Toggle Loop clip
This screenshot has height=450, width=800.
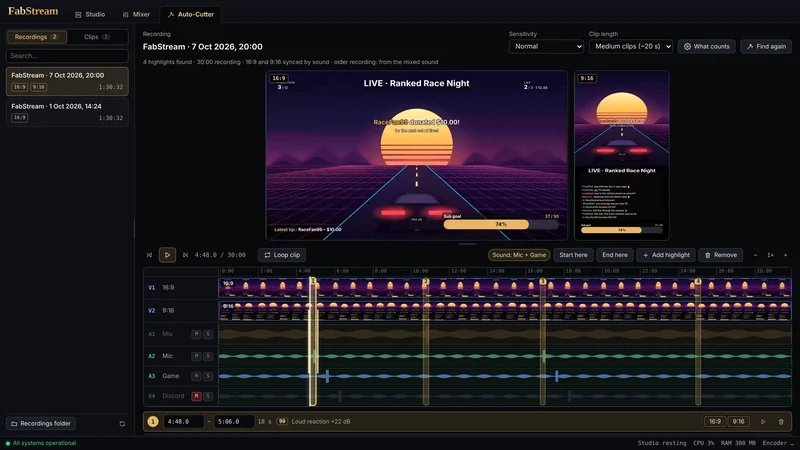click(x=282, y=255)
